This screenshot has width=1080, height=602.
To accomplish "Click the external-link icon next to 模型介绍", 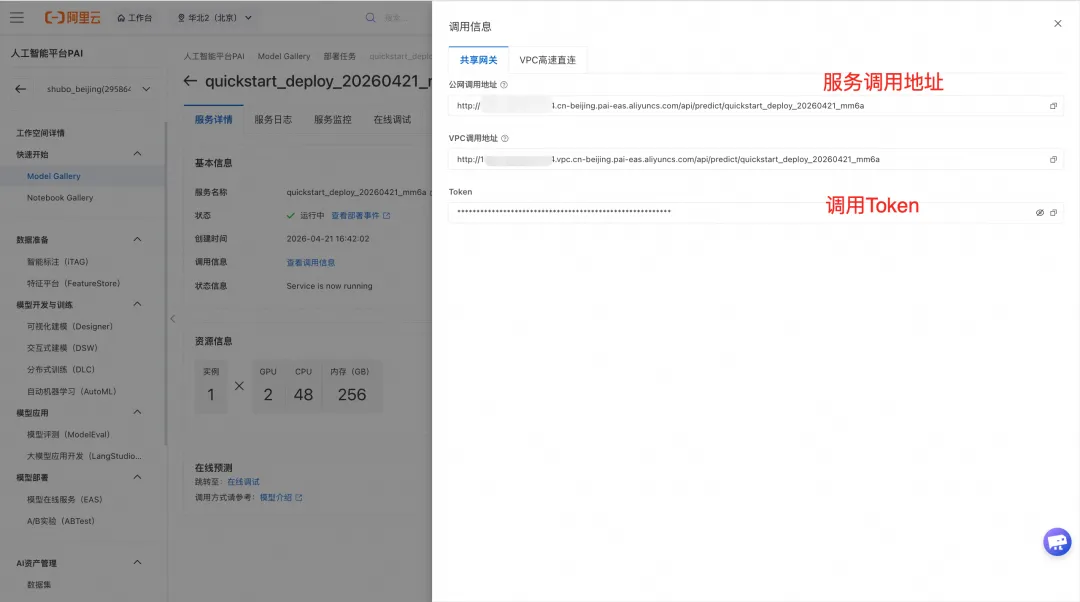I will click(299, 497).
